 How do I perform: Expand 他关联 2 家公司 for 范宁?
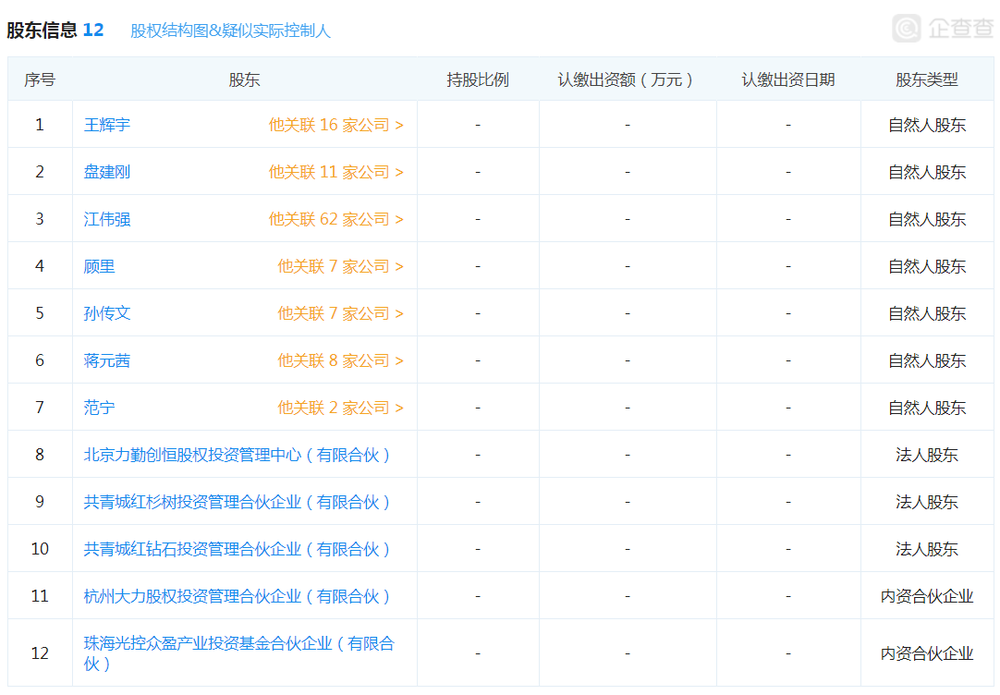pos(341,407)
